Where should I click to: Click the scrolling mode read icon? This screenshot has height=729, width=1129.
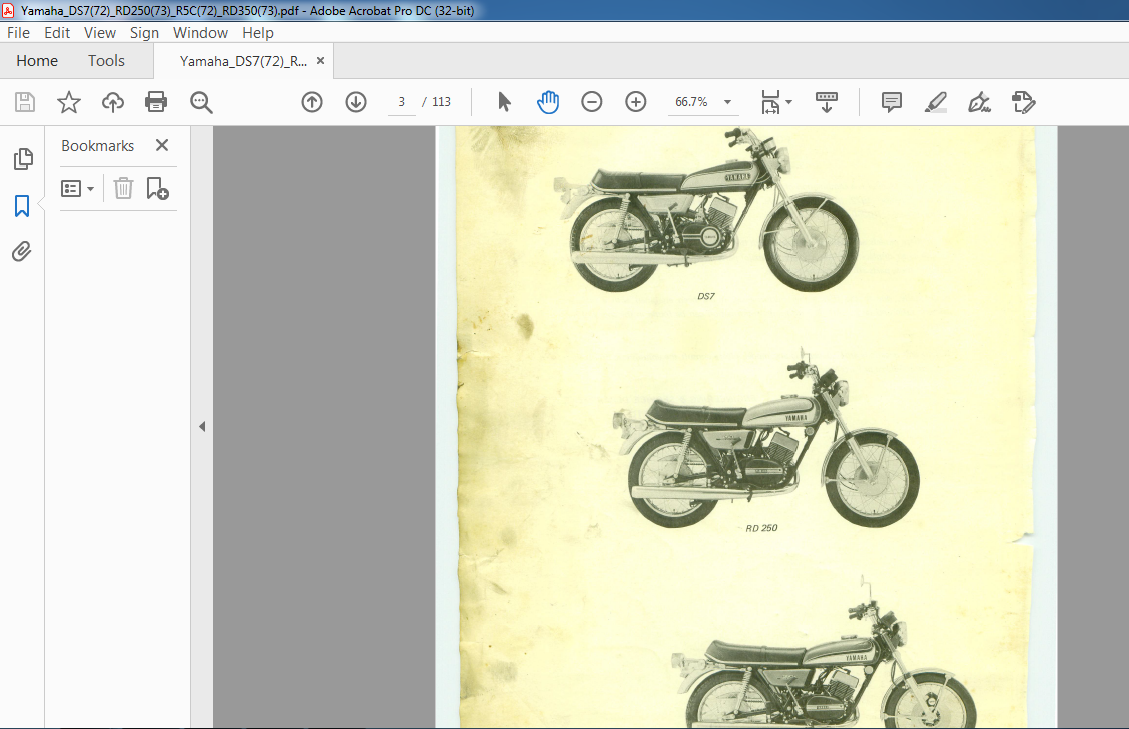[x=827, y=102]
